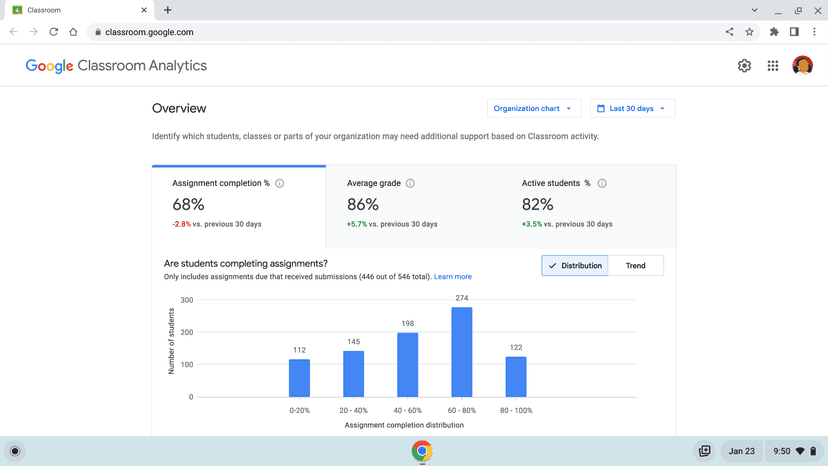
Task: Click the share page icon
Action: 729,32
